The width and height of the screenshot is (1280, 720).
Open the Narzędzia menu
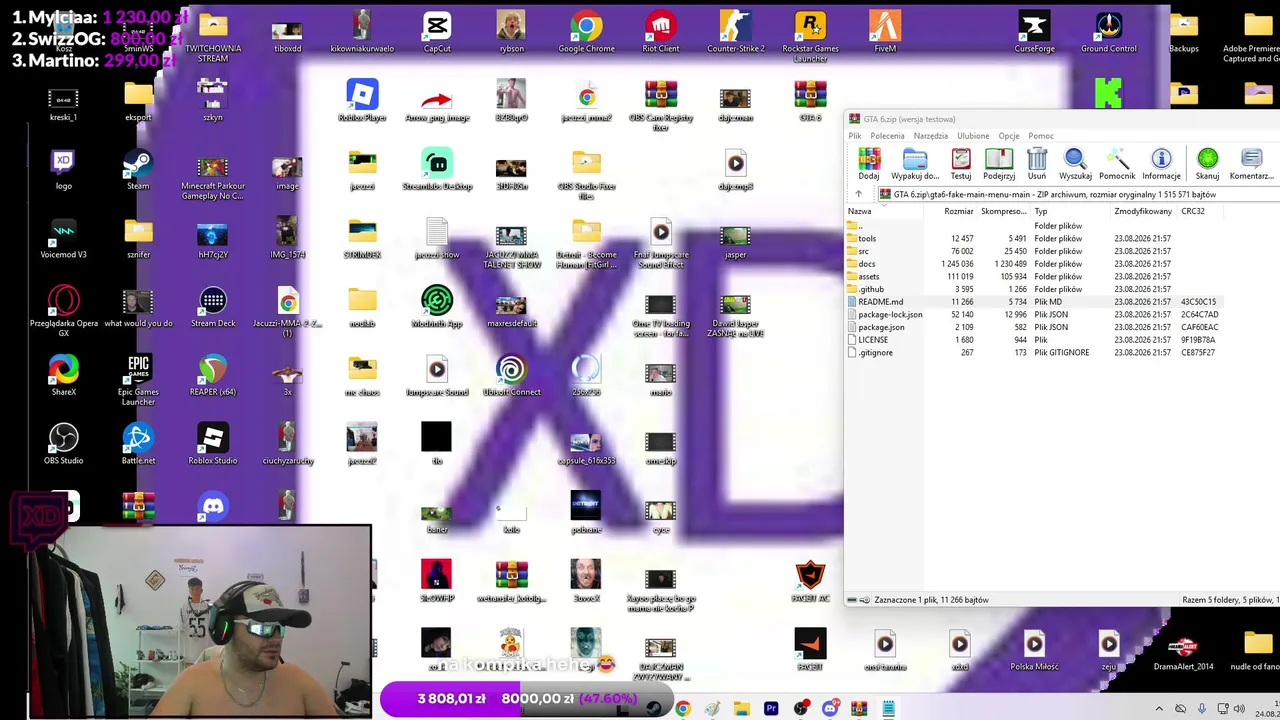[930, 136]
